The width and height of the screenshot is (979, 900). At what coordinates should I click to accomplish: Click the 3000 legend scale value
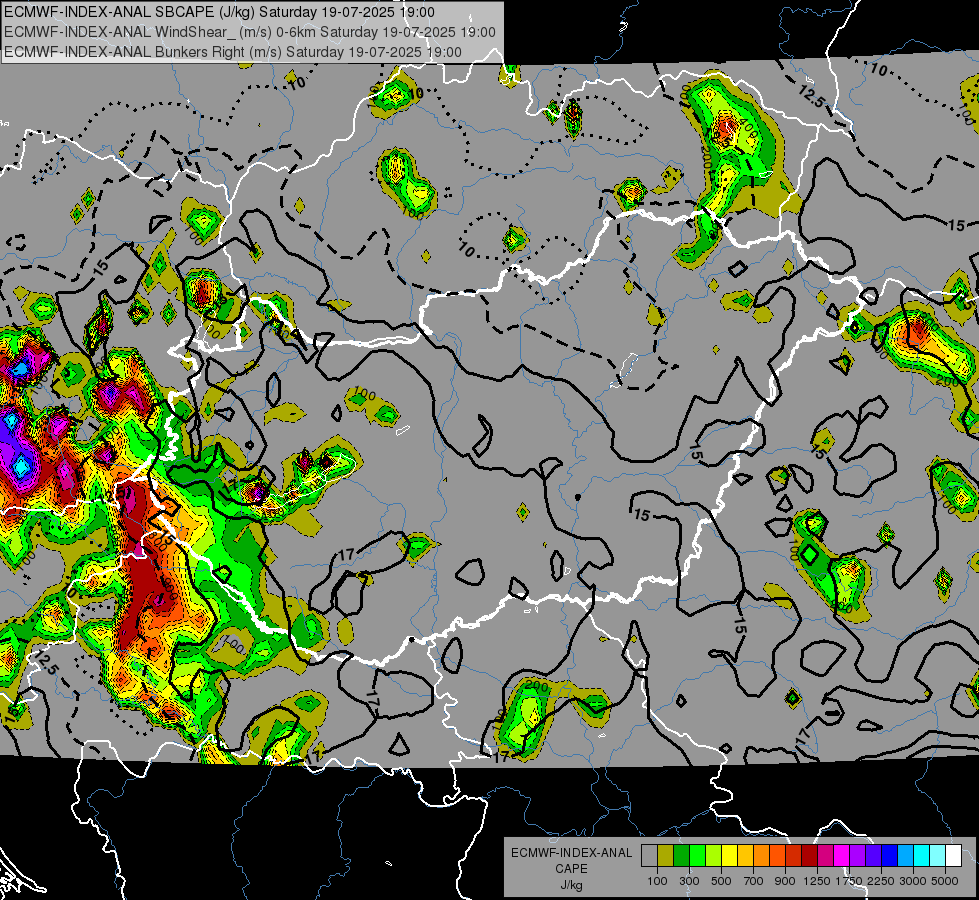pyautogui.click(x=913, y=881)
